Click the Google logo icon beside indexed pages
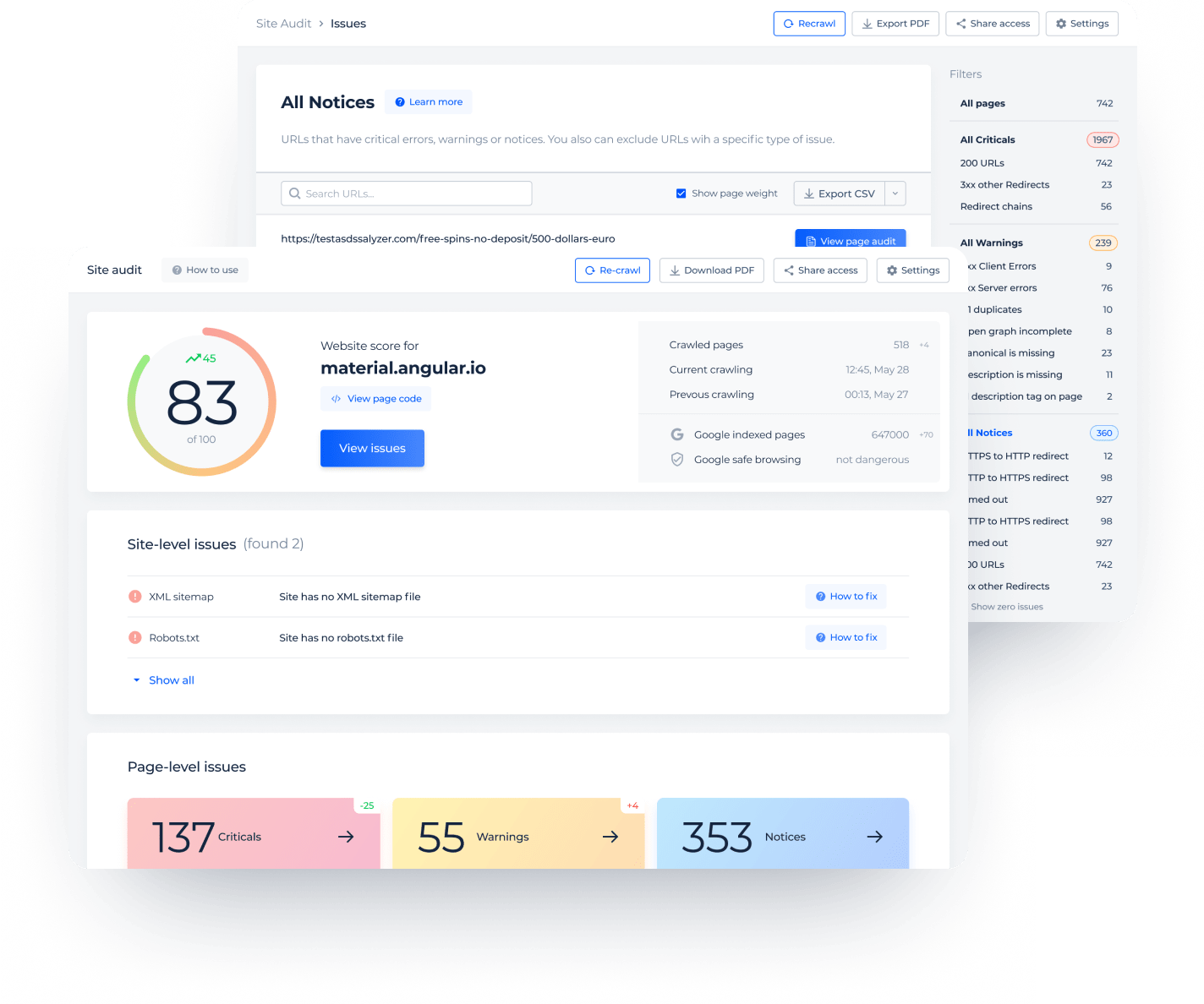Screen dimensions: 1204x1004 677,434
